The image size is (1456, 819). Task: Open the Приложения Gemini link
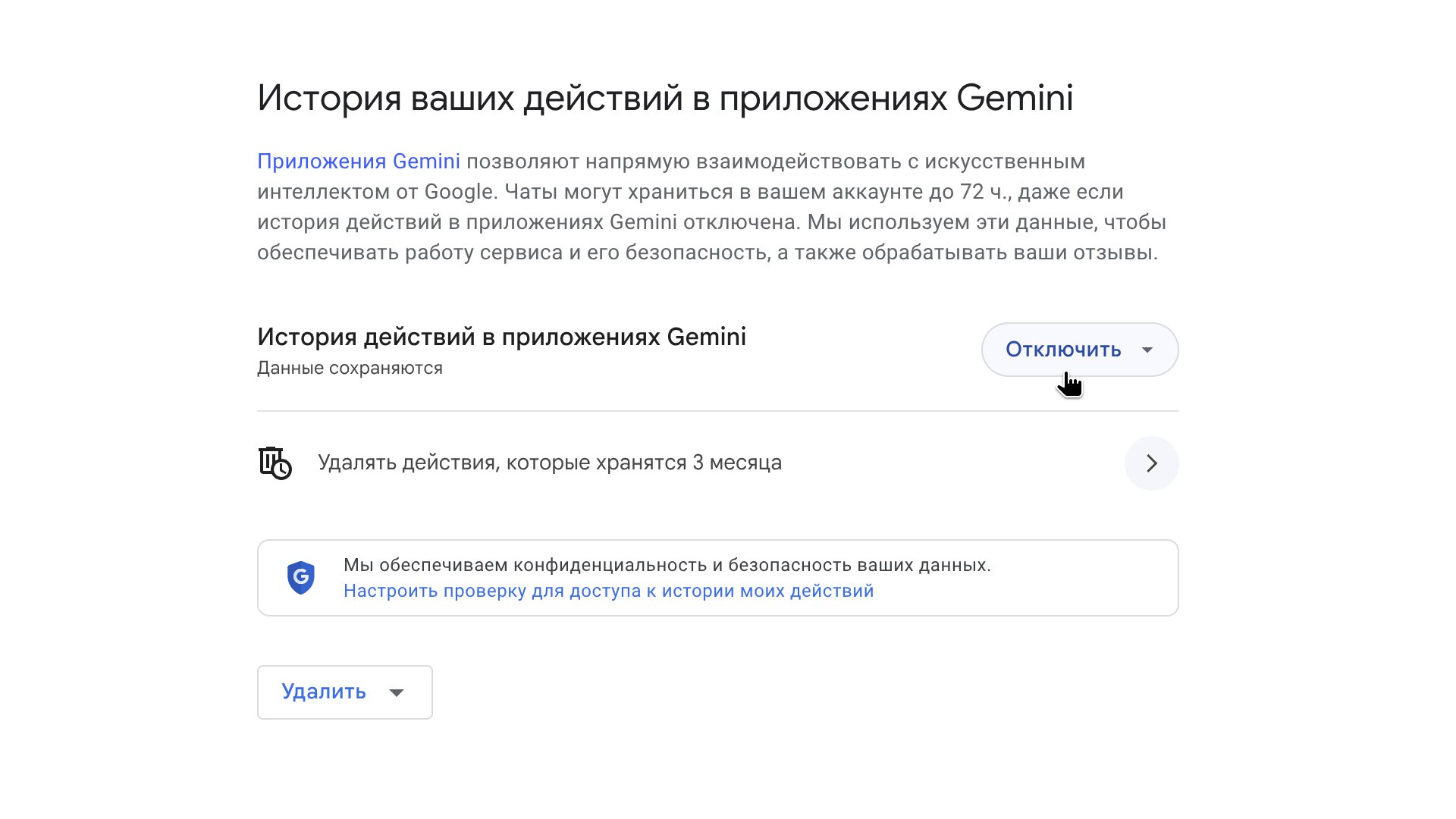pyautogui.click(x=359, y=162)
